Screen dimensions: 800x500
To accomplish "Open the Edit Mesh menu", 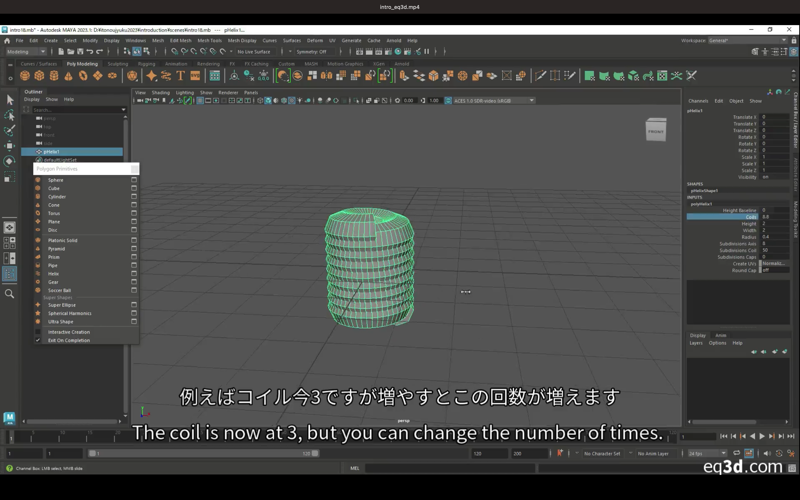I will (181, 40).
